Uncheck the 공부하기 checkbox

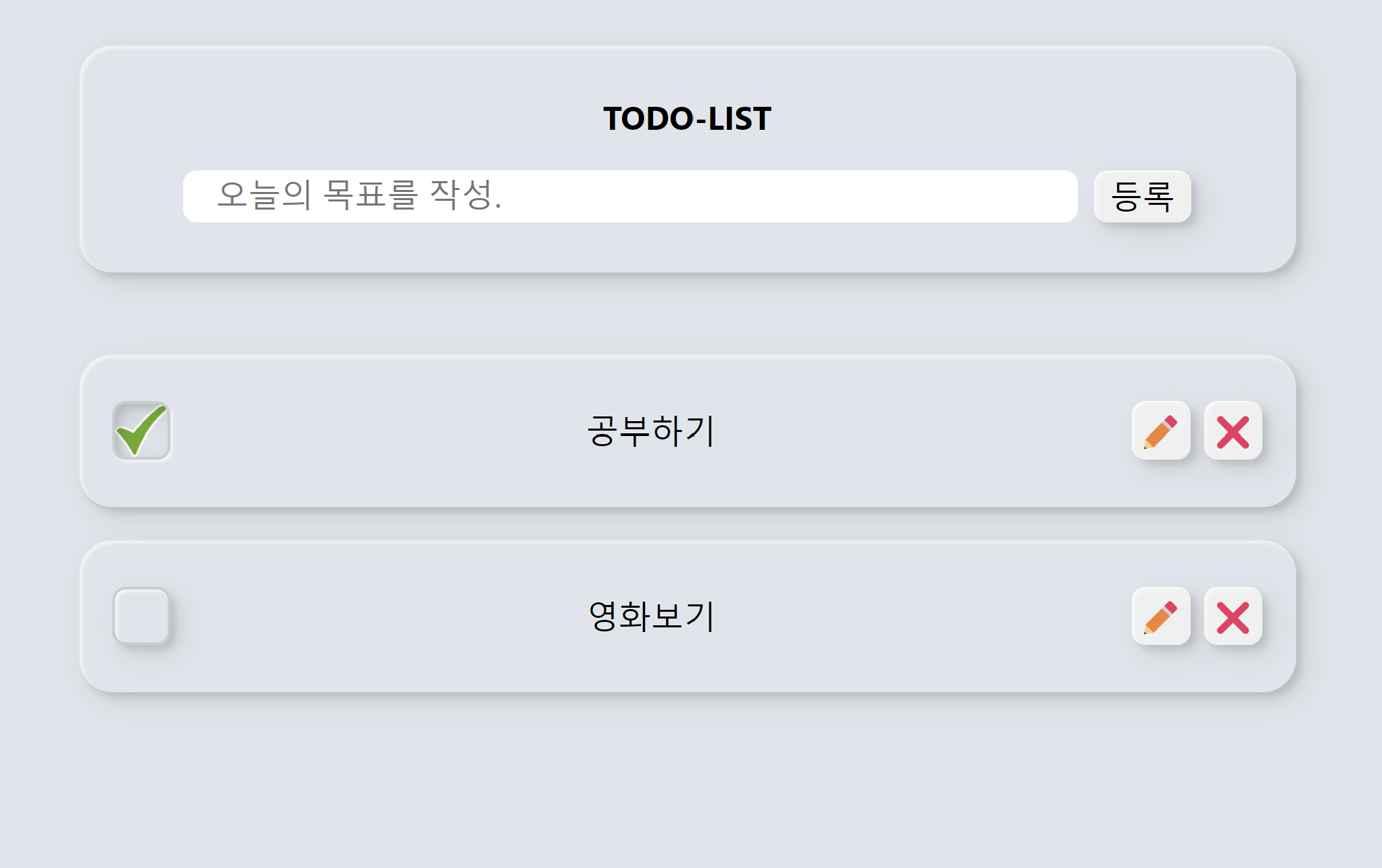pyautogui.click(x=141, y=431)
